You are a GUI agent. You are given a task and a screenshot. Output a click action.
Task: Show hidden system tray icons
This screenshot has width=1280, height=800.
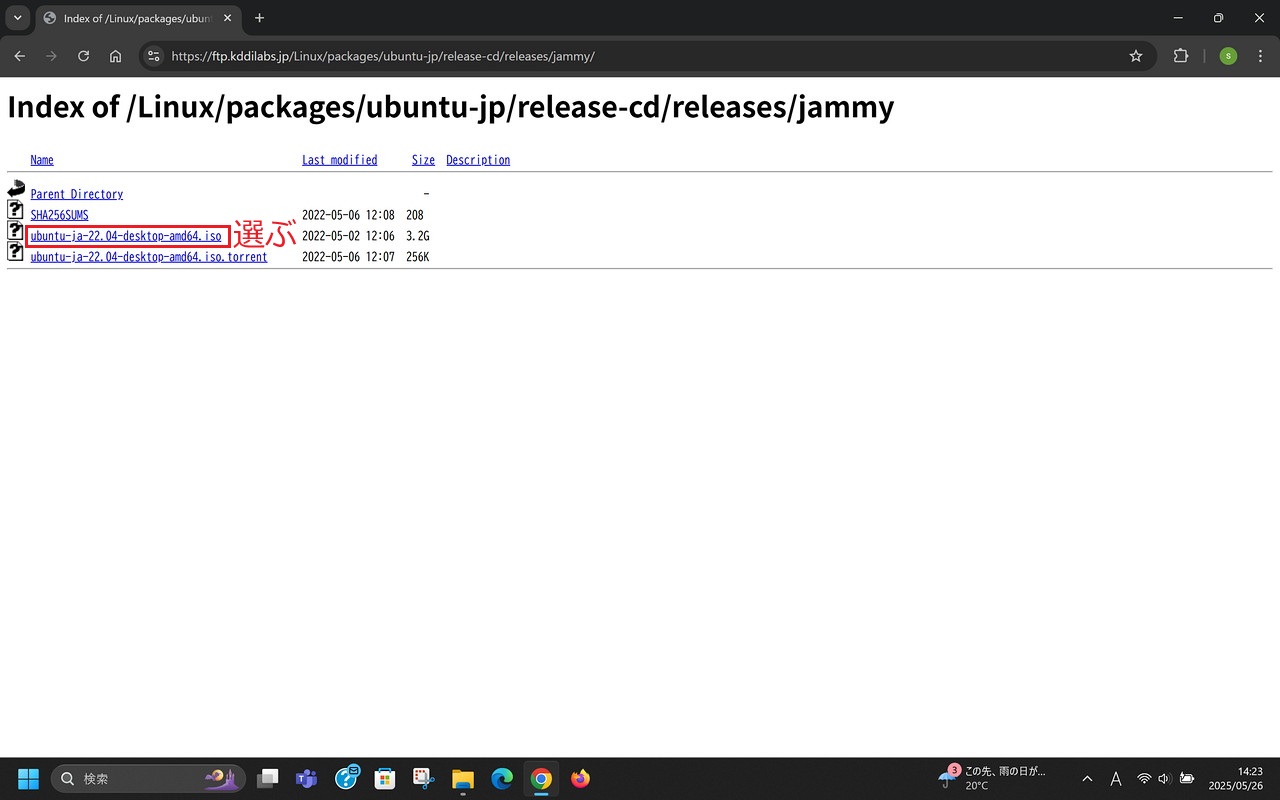[x=1088, y=778]
